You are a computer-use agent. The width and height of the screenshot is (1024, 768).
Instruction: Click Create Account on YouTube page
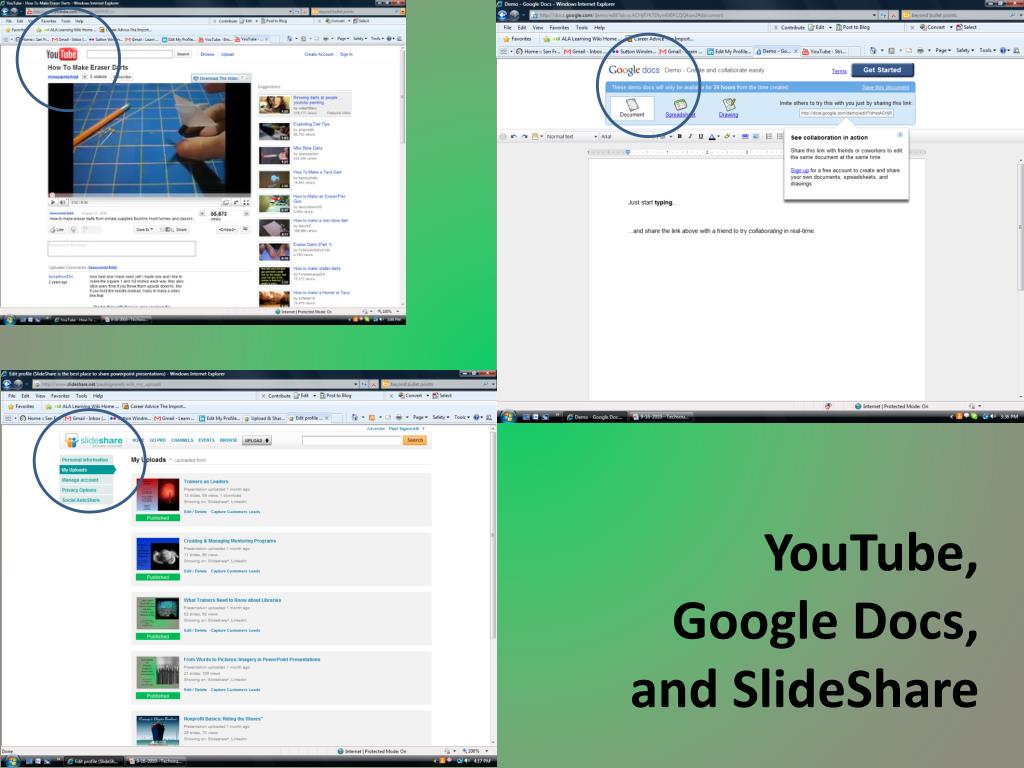point(319,54)
